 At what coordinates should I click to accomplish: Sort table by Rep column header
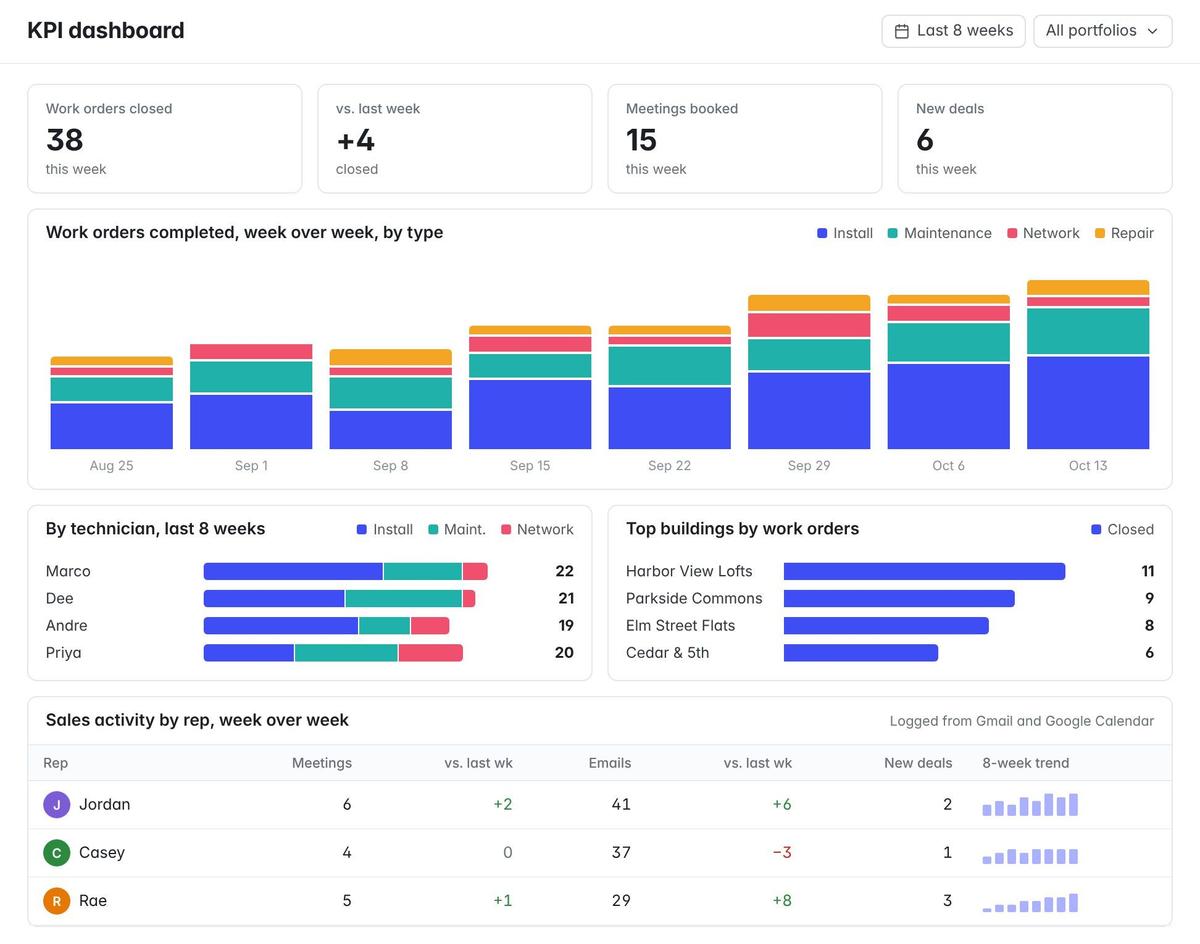(56, 763)
